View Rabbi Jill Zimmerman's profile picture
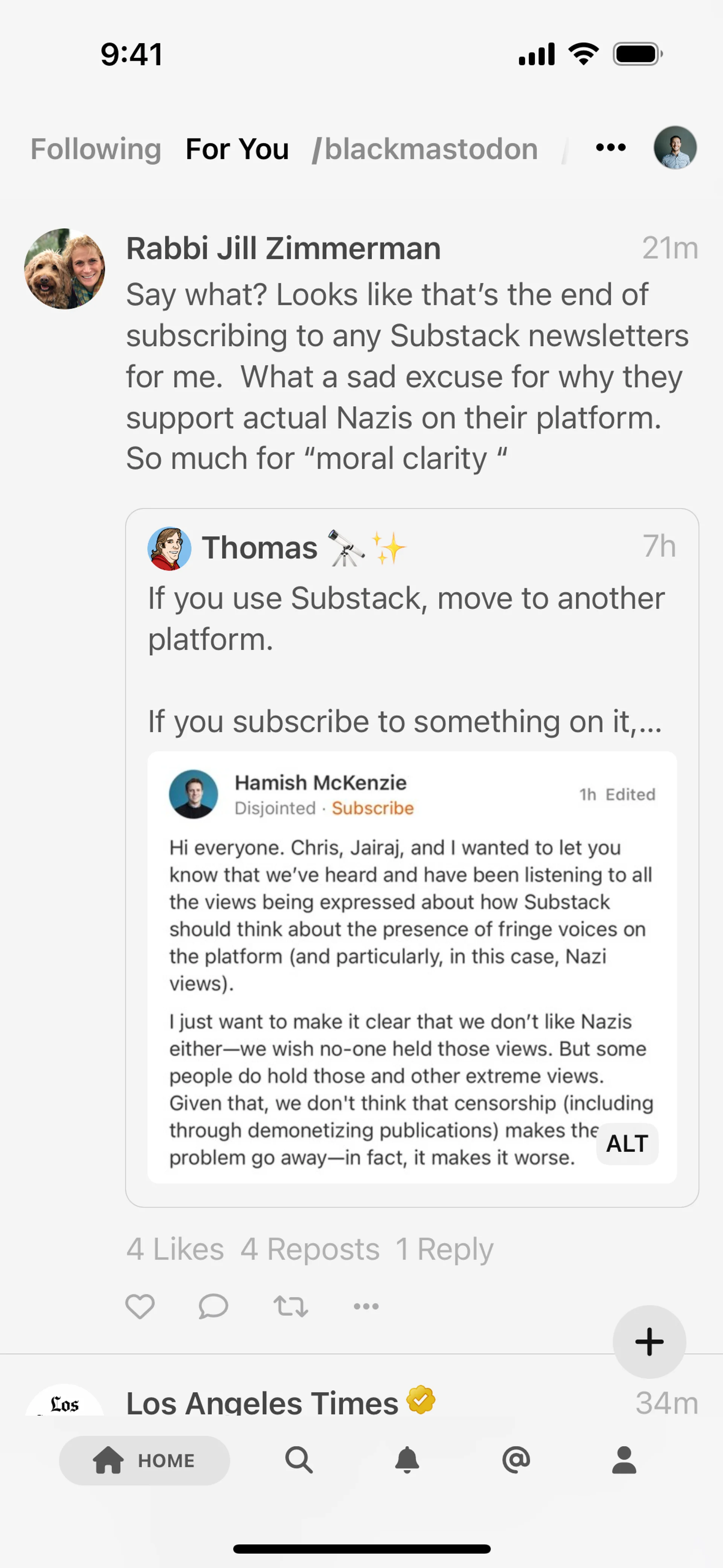This screenshot has width=723, height=1568. coord(64,269)
